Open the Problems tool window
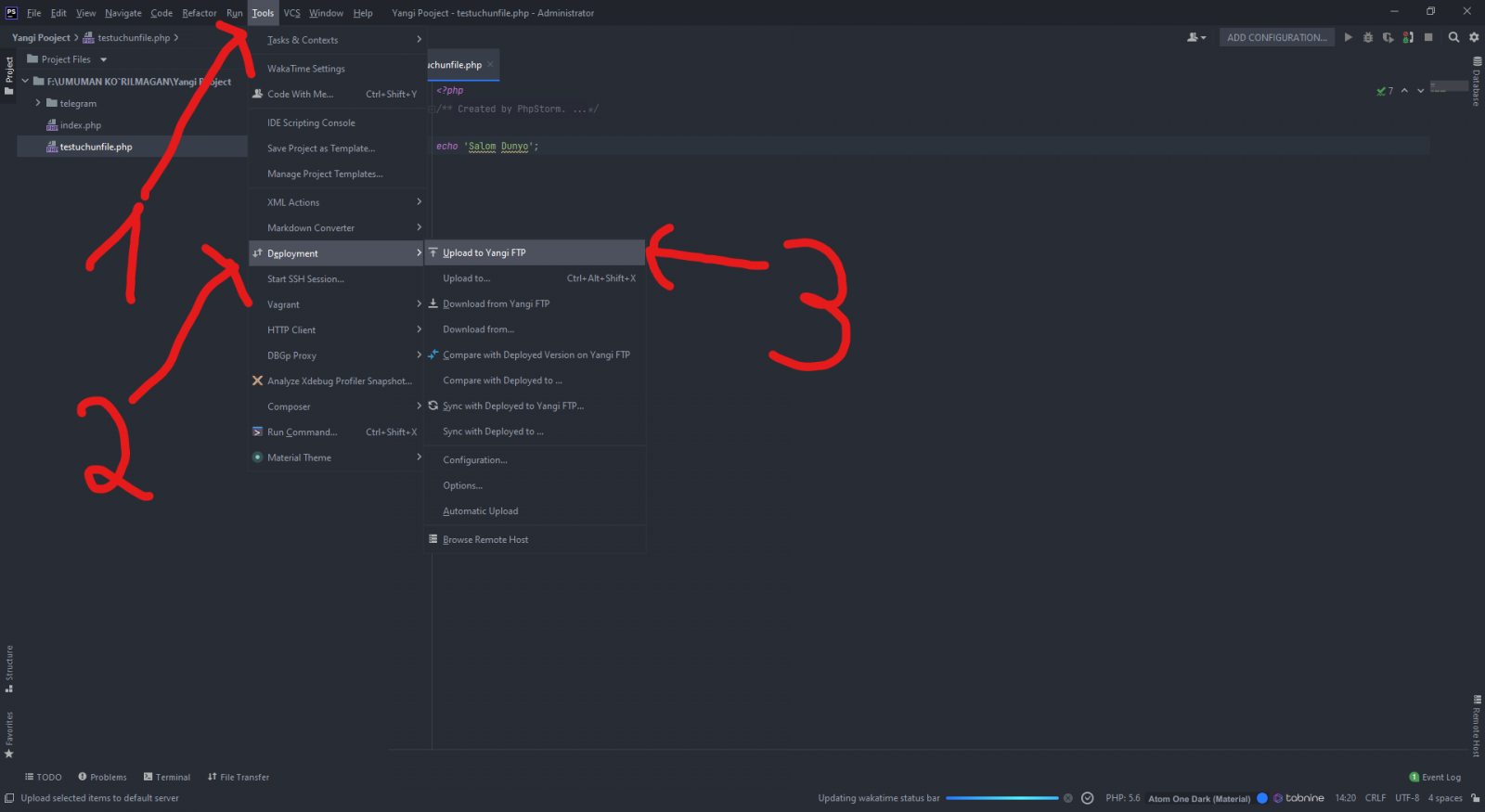Screen dimensions: 1485x812 pyautogui.click(x=102, y=777)
